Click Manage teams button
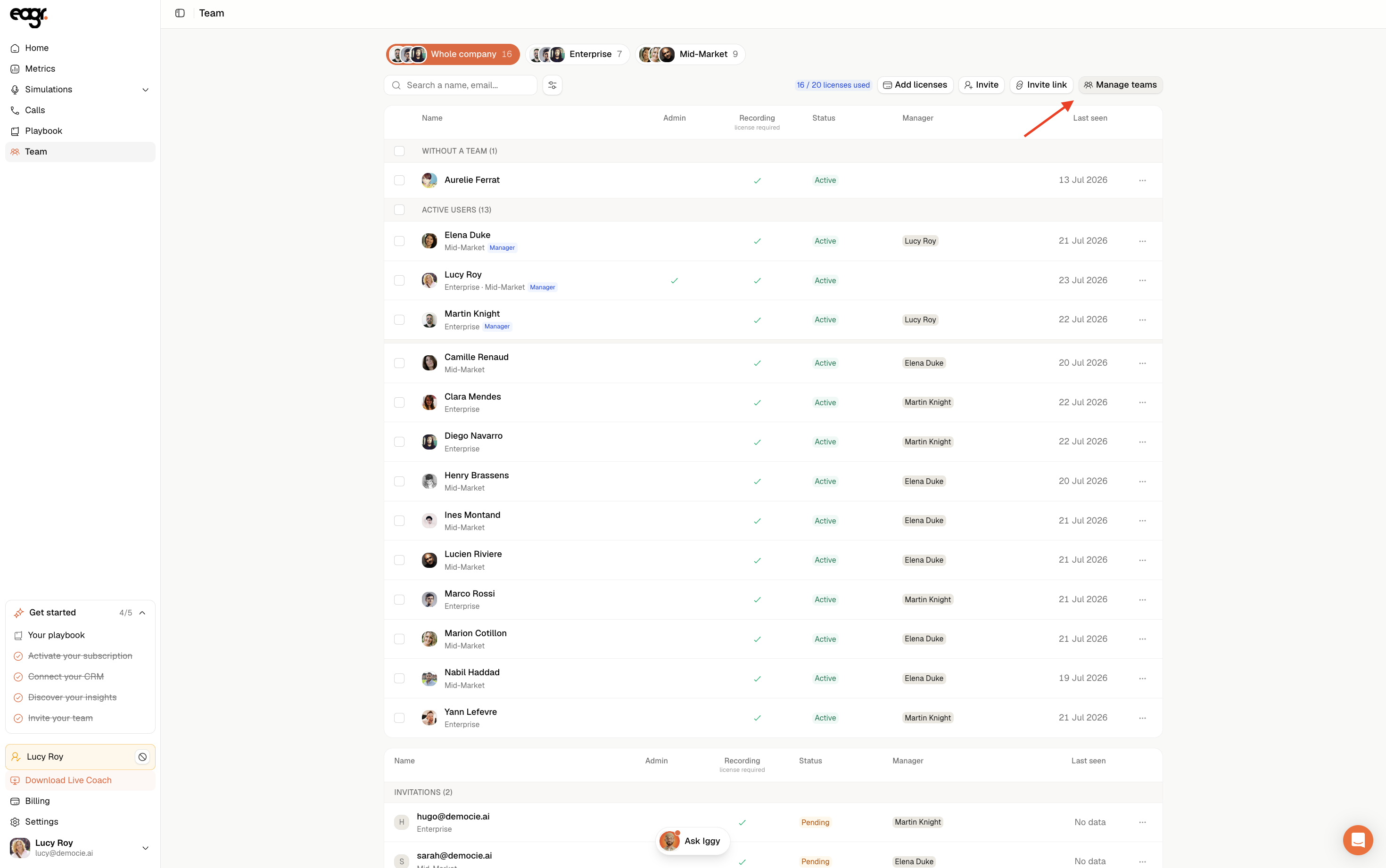Viewport: 1386px width, 868px height. [1120, 85]
